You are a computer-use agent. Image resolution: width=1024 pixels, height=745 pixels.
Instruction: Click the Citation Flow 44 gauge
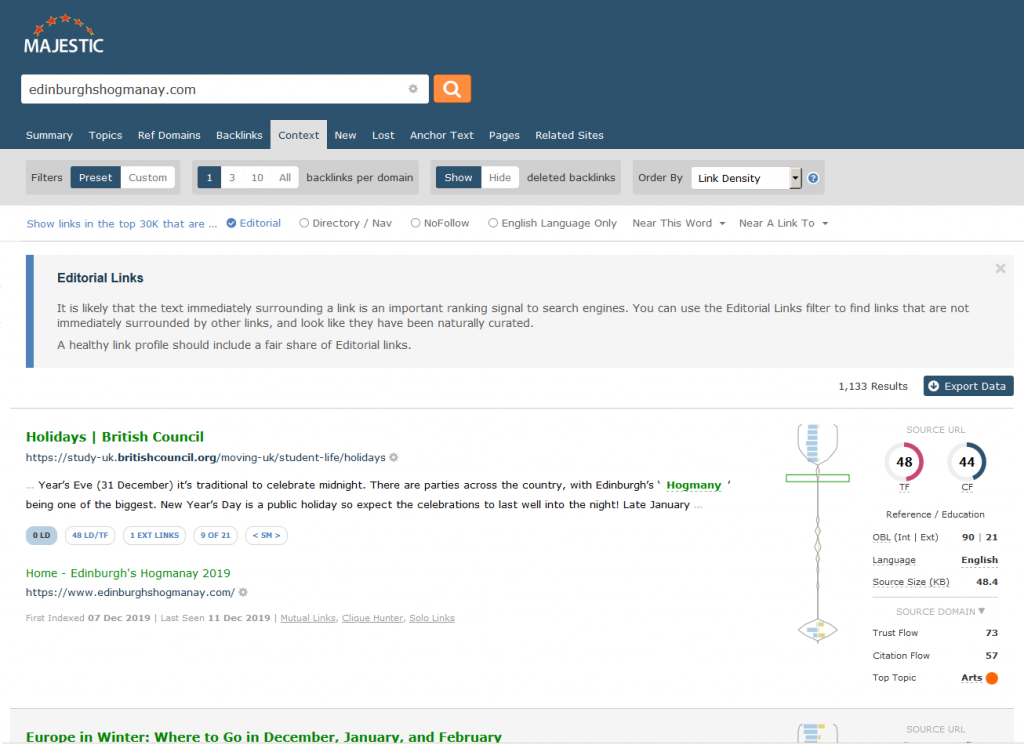967,462
